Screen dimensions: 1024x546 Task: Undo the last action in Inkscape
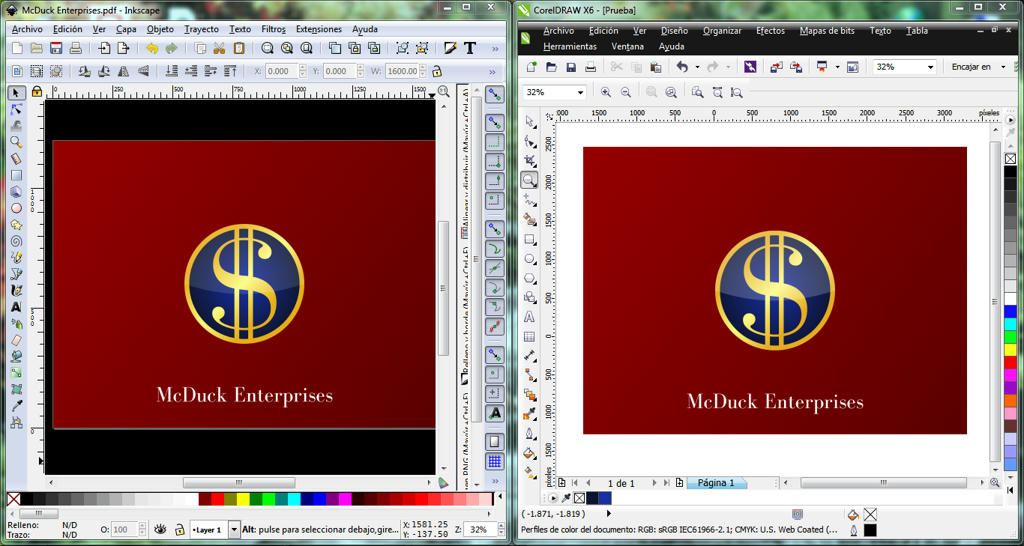coord(152,48)
